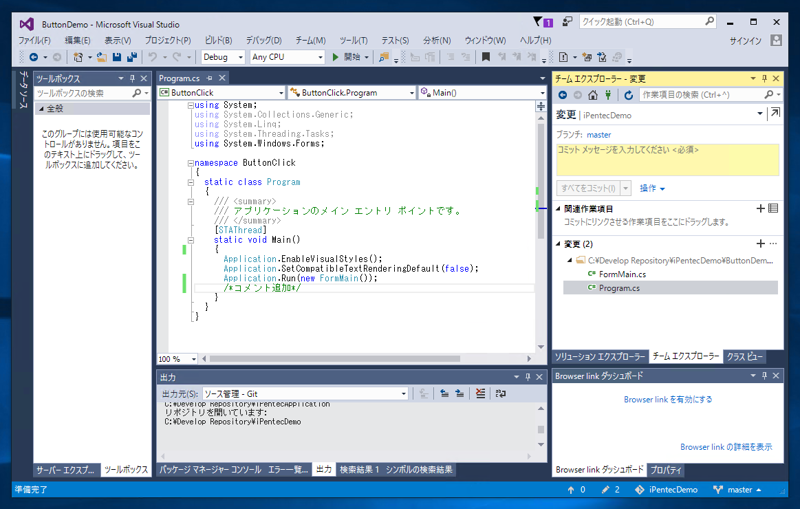
Task: Click the クイック起動 search field
Action: pyautogui.click(x=648, y=21)
